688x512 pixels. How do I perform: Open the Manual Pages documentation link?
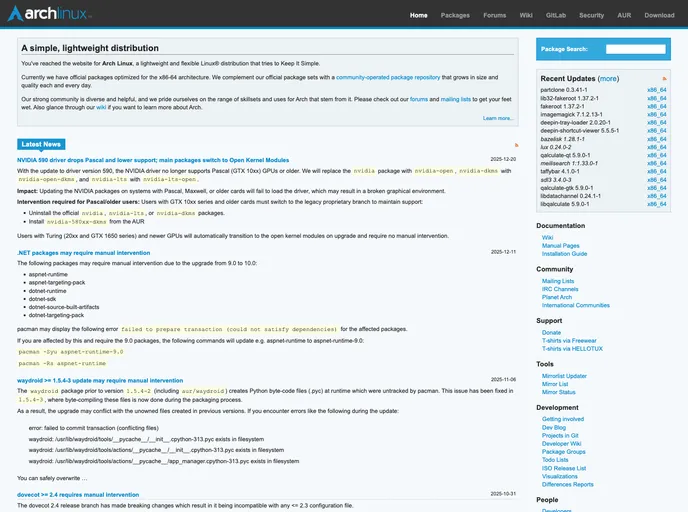tap(560, 246)
